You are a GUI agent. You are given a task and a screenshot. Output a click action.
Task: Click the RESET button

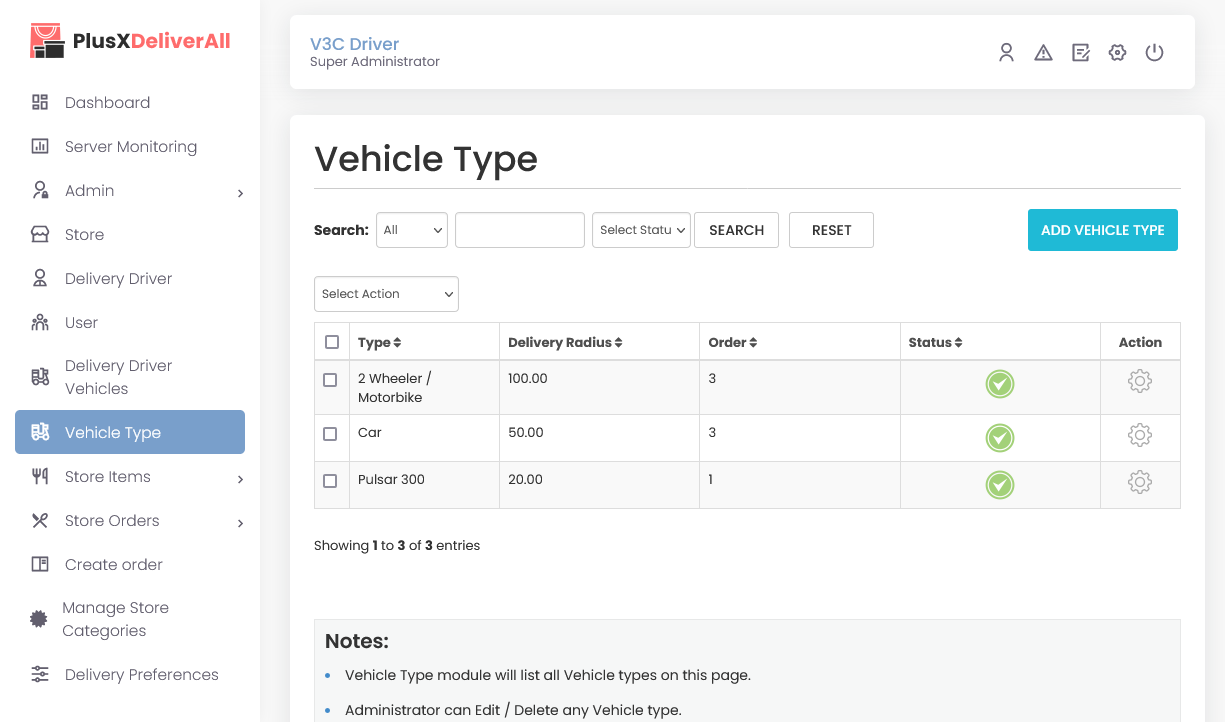pyautogui.click(x=831, y=230)
